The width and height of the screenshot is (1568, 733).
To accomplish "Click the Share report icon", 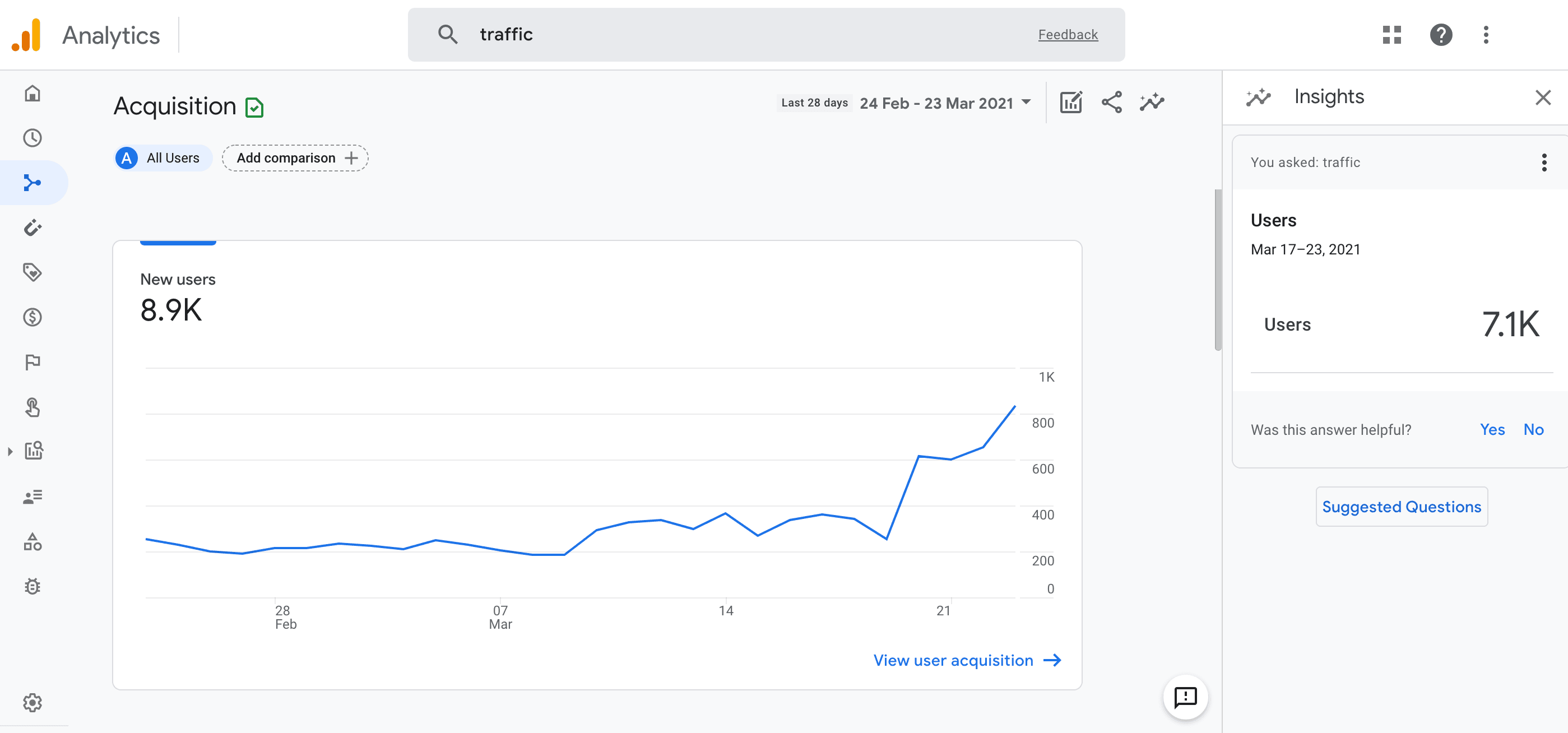I will [x=1111, y=103].
